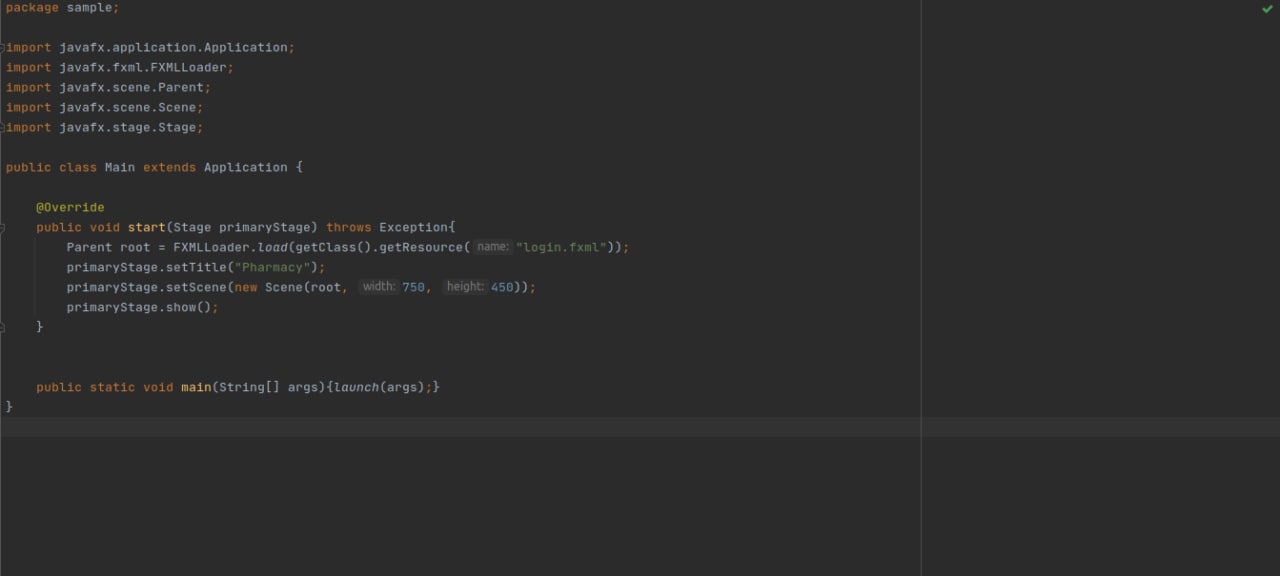Click "extends" keyword in the class declaration

[x=169, y=167]
